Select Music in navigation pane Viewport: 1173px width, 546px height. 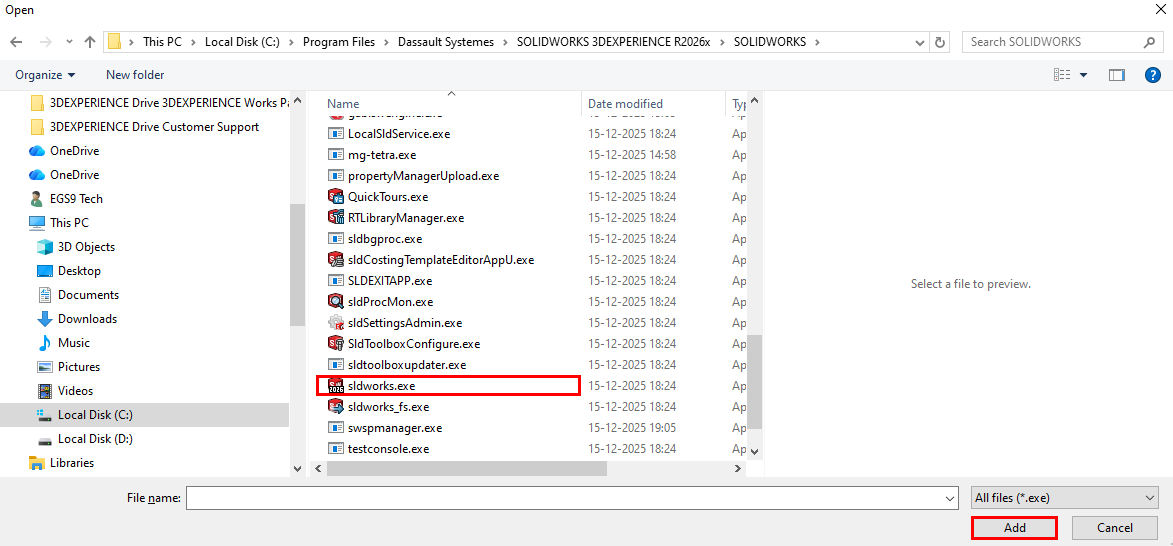tap(73, 343)
